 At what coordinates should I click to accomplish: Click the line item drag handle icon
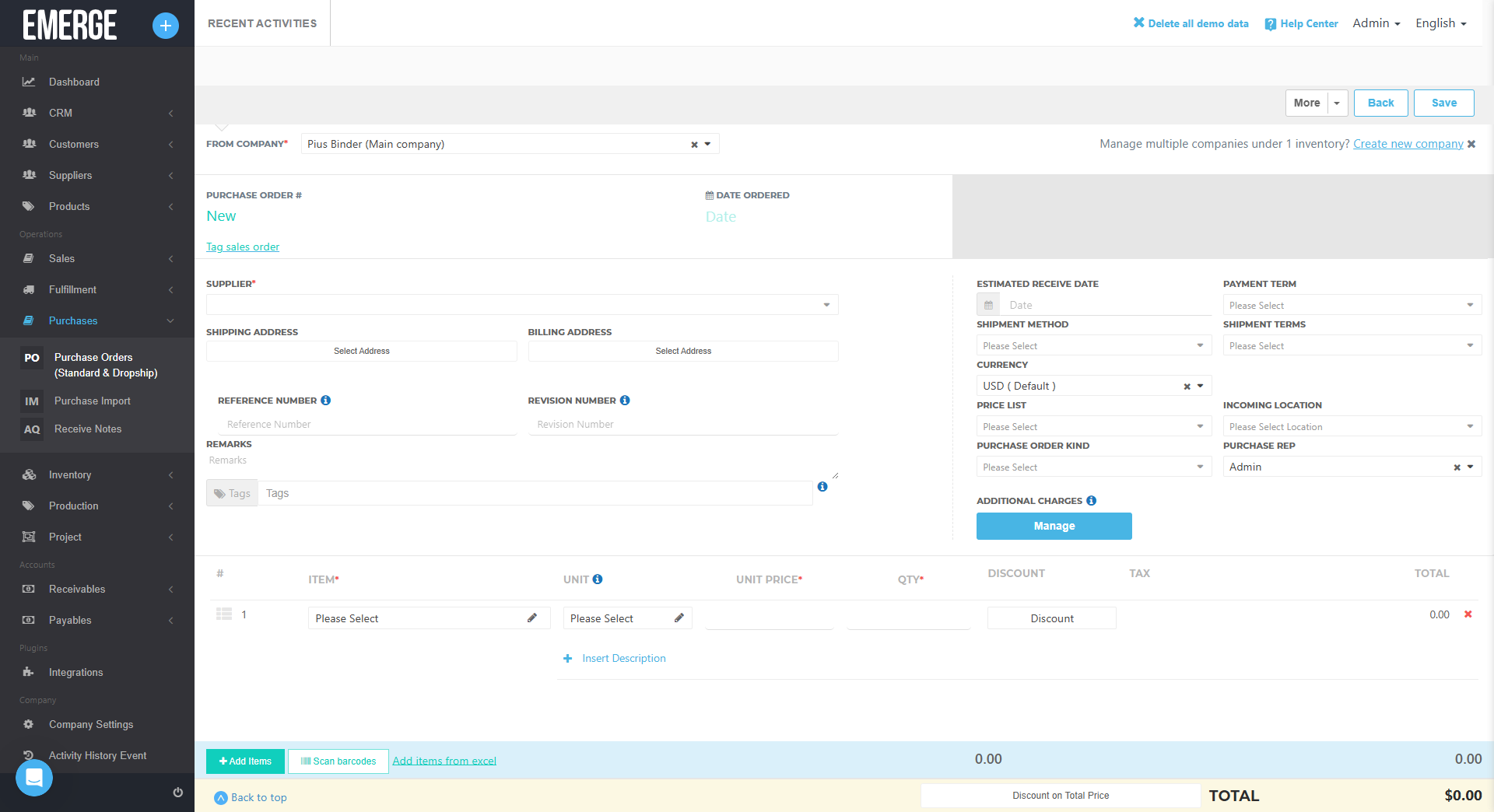click(224, 614)
